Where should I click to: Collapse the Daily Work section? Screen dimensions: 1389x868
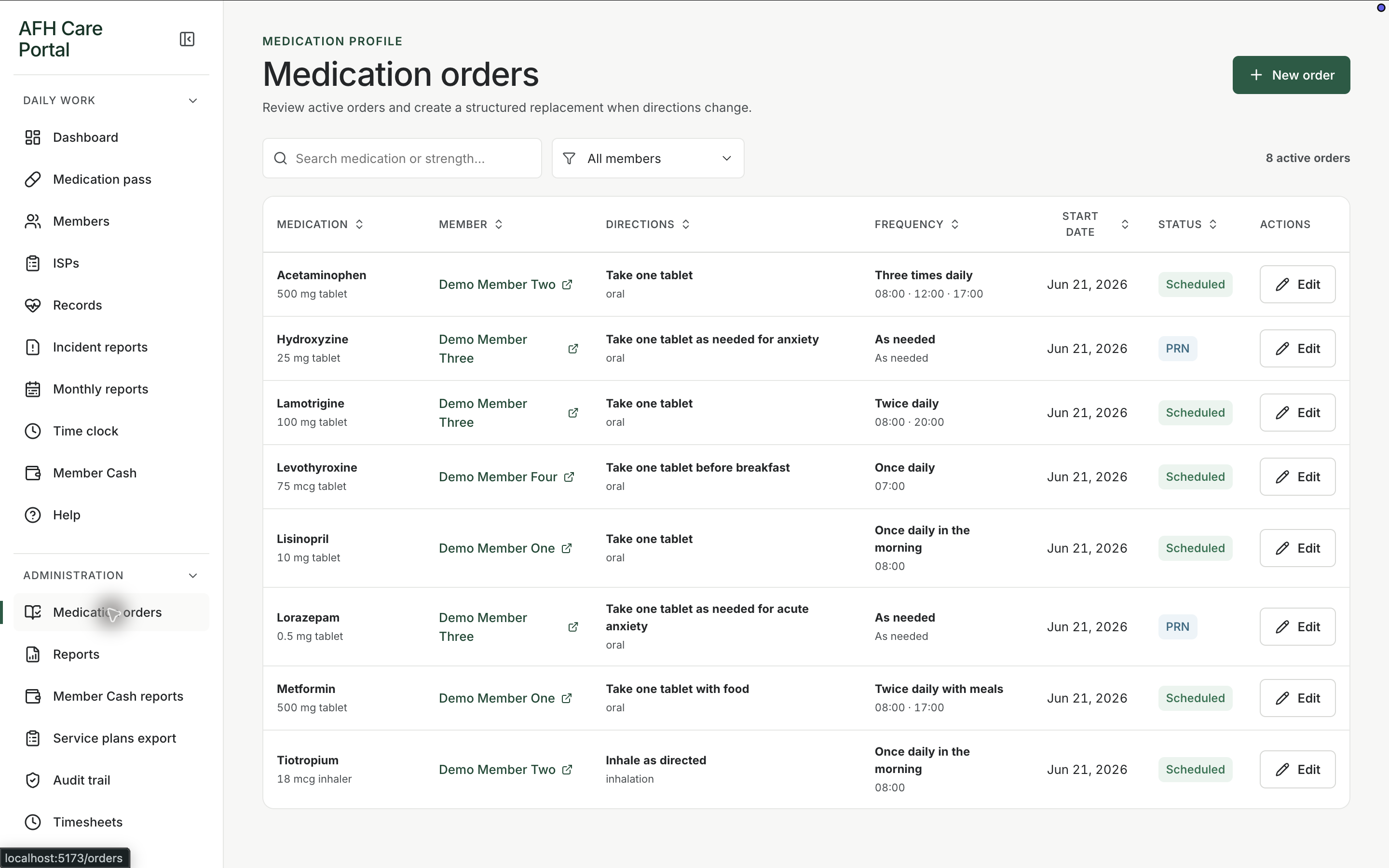click(x=193, y=100)
